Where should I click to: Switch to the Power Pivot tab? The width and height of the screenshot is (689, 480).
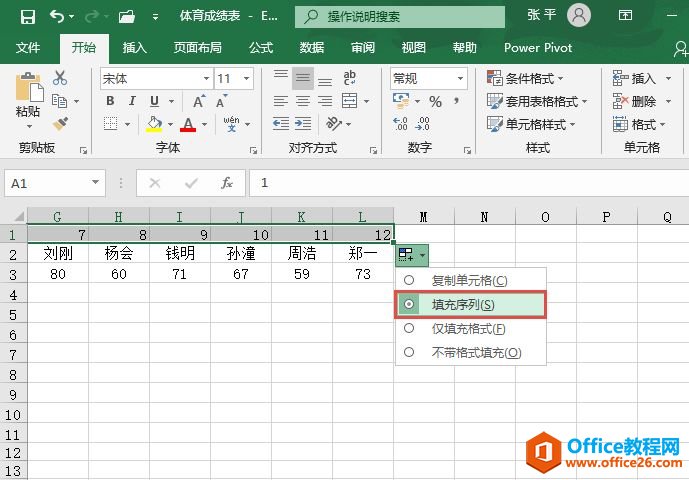538,47
